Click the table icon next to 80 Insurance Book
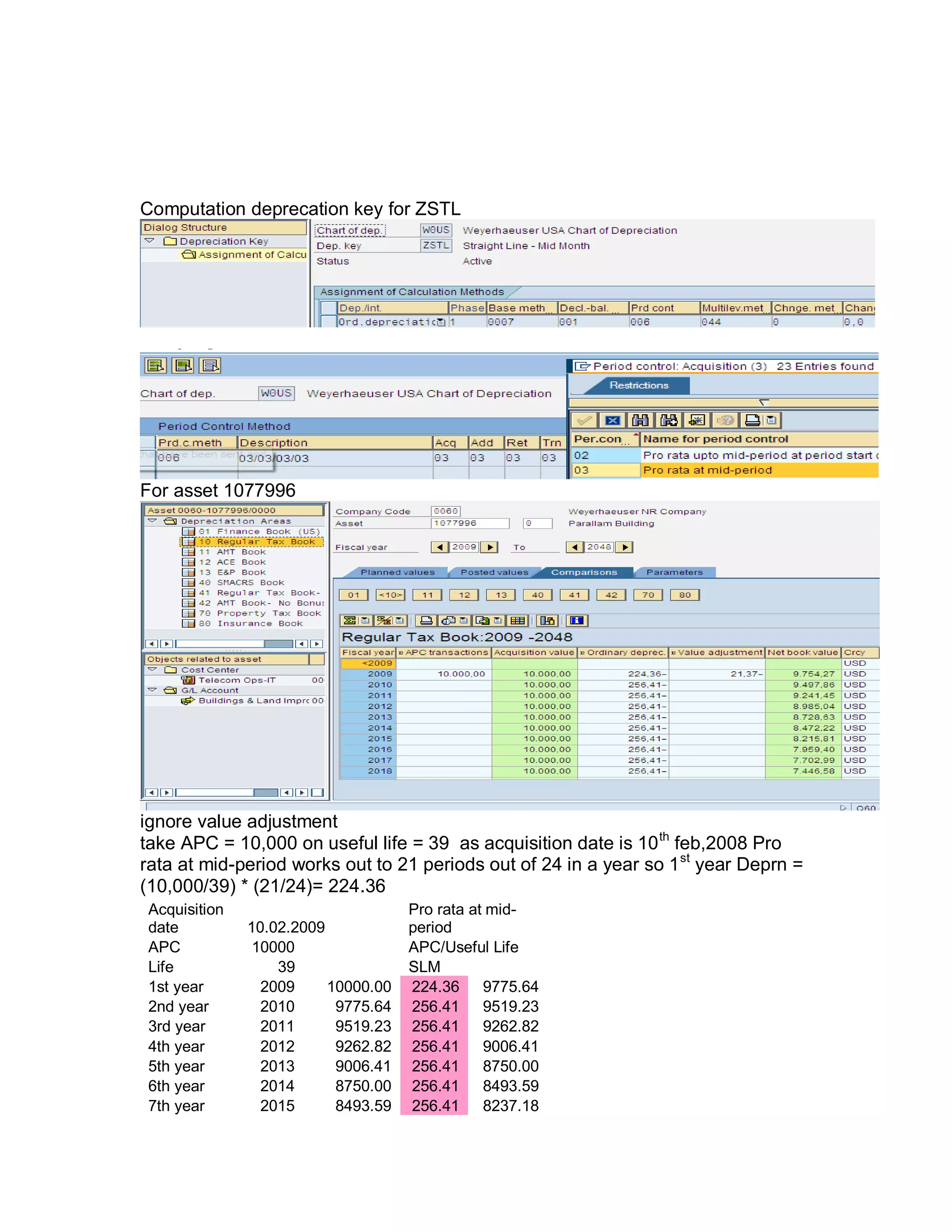This screenshot has width=952, height=1232. tap(188, 623)
